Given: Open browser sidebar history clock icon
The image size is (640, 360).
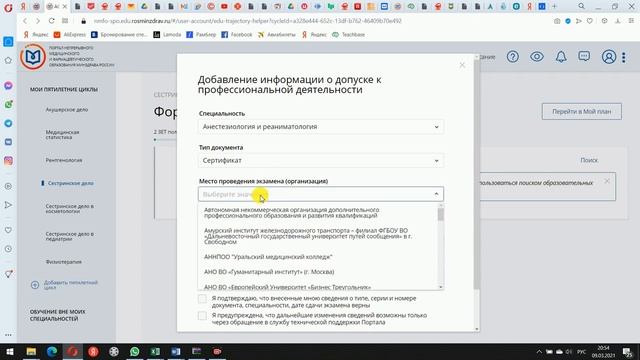Looking at the screenshot, I should [x=8, y=249].
